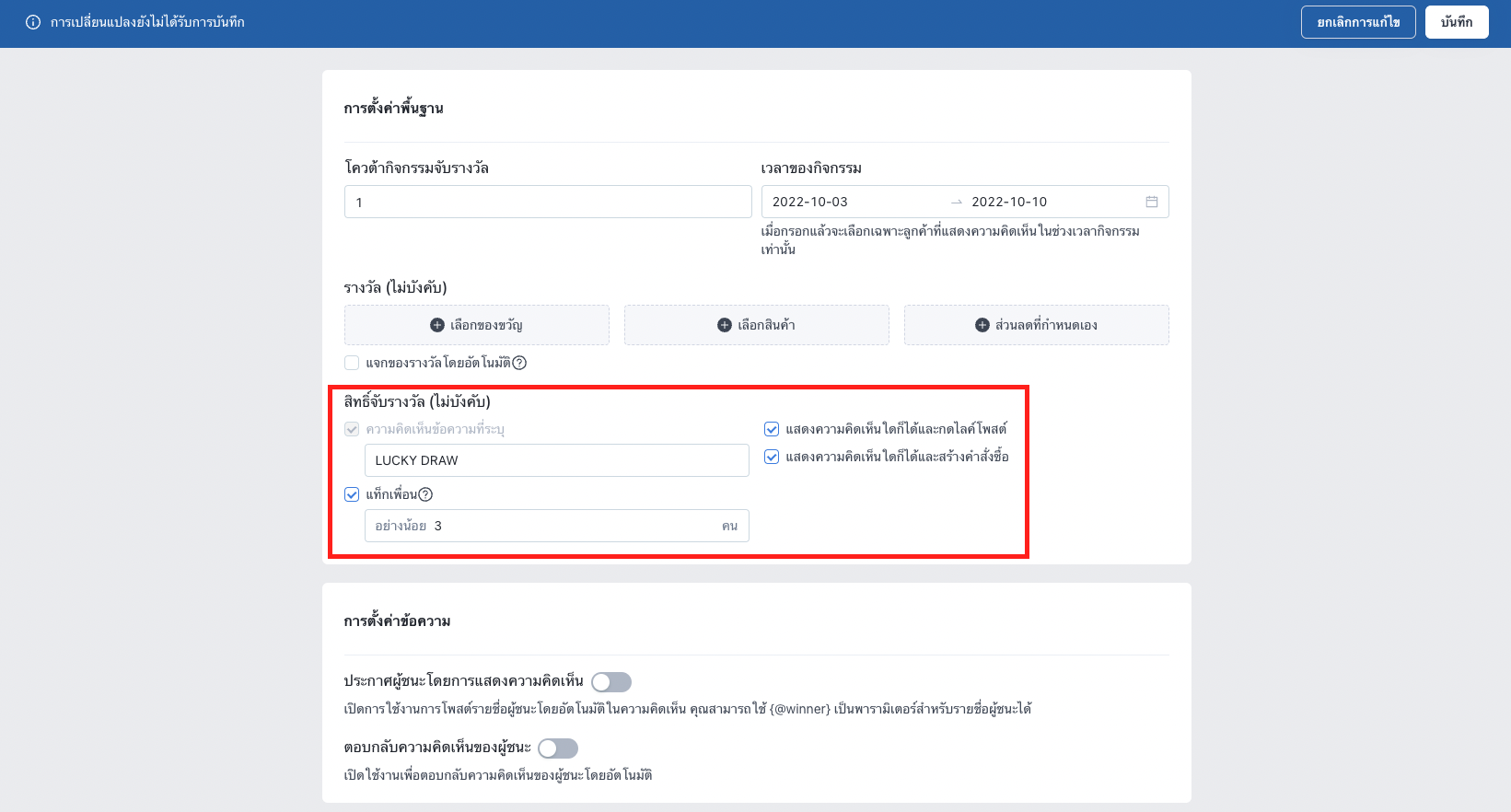Uncheck แสดงความคิดเห็นใดก็ได้และสร้างคำสั่งซื้อ
Image resolution: width=1511 pixels, height=812 pixels.
click(x=772, y=457)
